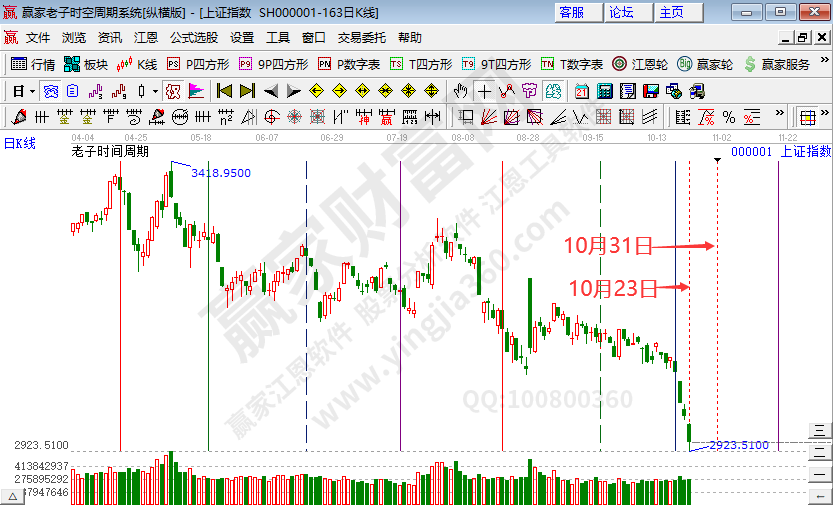The image size is (833, 505).
Task: Open the 行情 market quotes view
Action: [32, 64]
